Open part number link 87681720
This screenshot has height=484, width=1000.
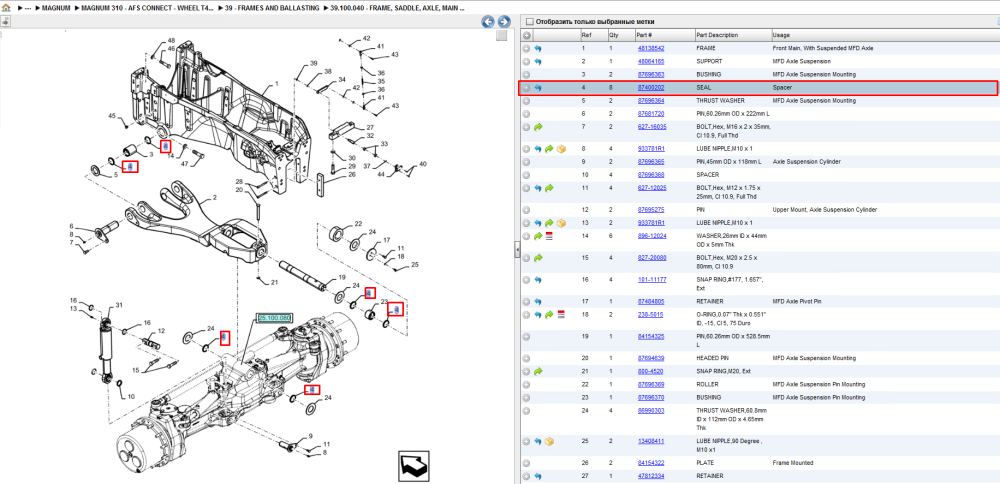pos(651,114)
